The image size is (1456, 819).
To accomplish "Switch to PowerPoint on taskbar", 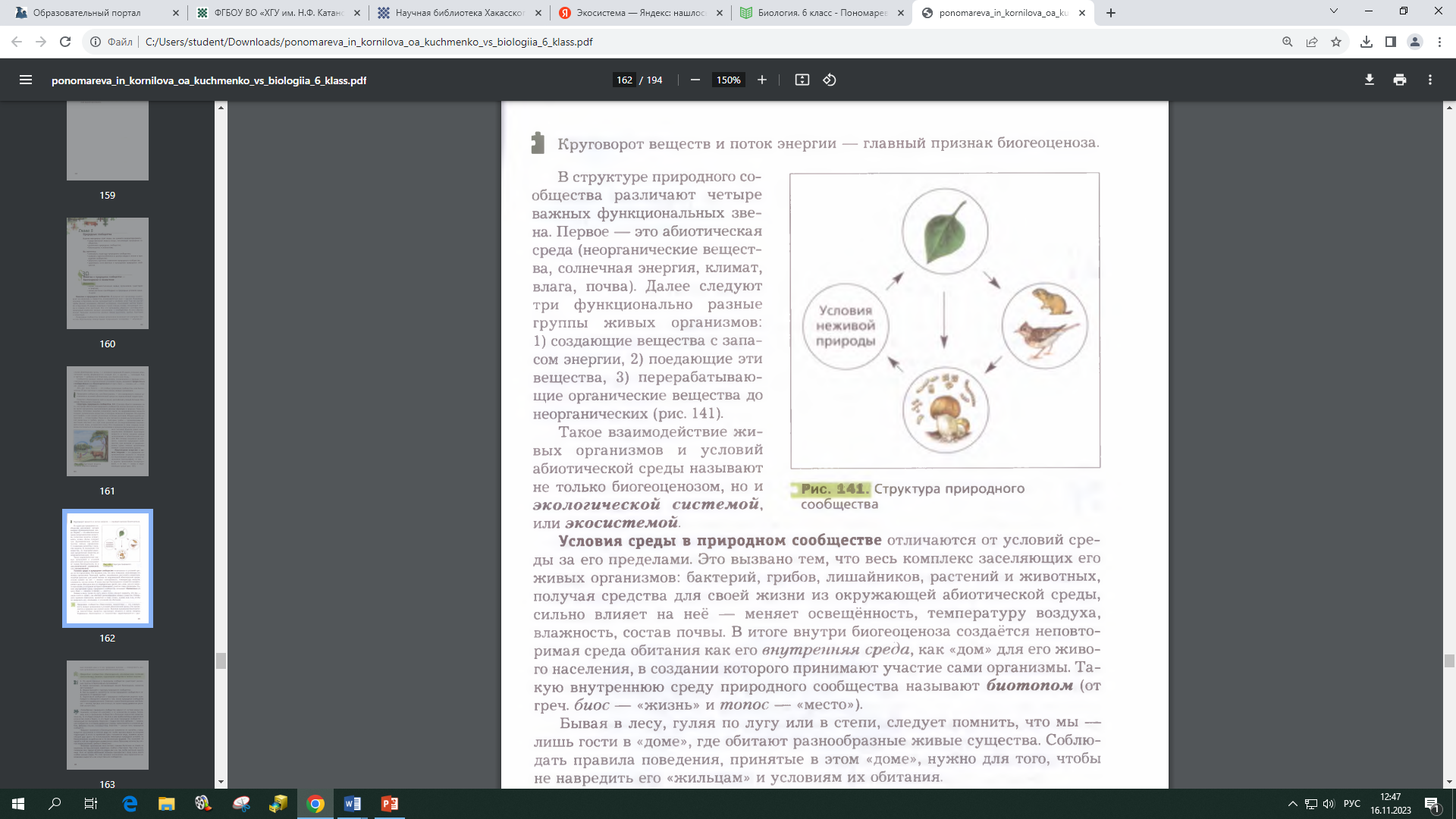I will (x=390, y=804).
